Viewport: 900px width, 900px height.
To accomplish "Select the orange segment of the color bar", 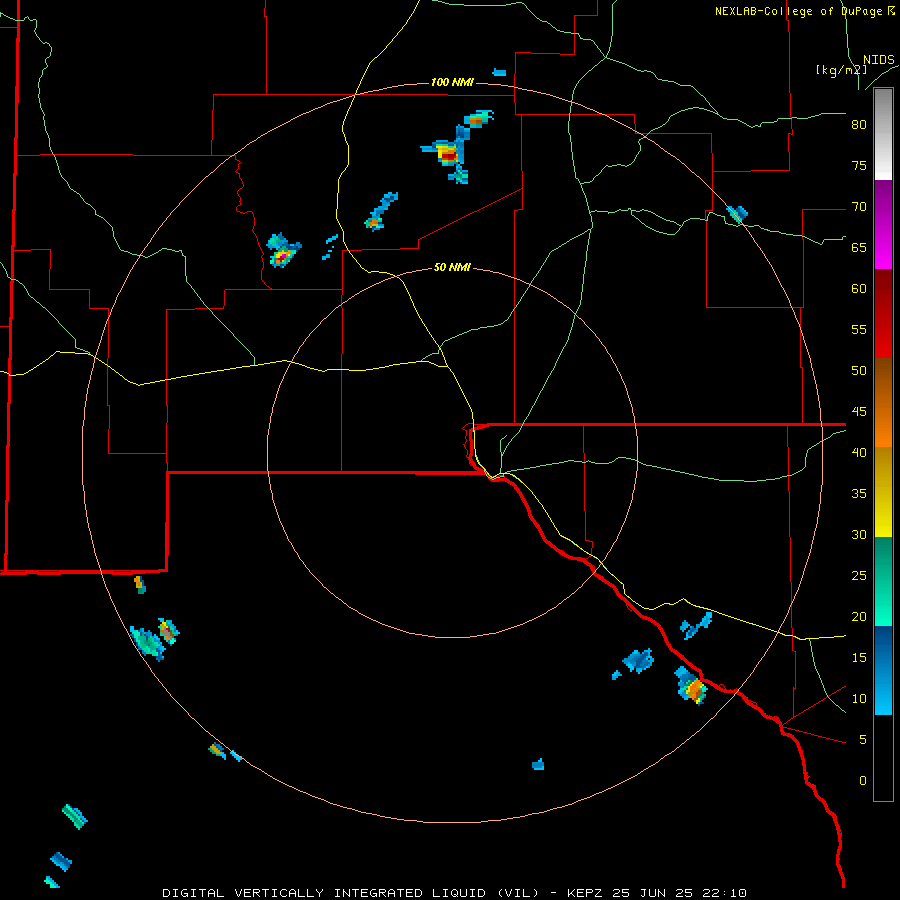I will [x=883, y=425].
